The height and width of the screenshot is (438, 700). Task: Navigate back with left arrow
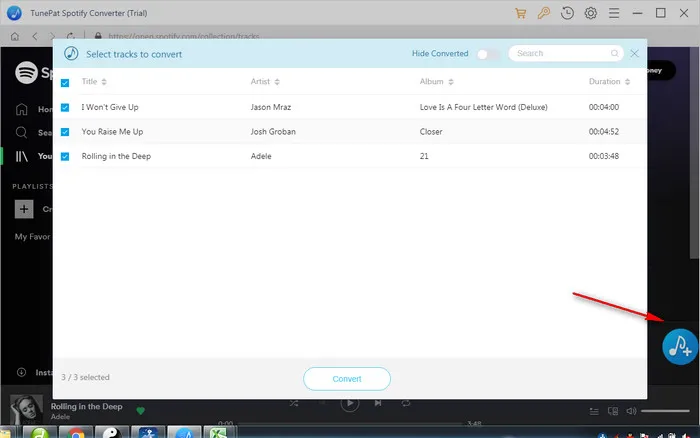pyautogui.click(x=35, y=36)
